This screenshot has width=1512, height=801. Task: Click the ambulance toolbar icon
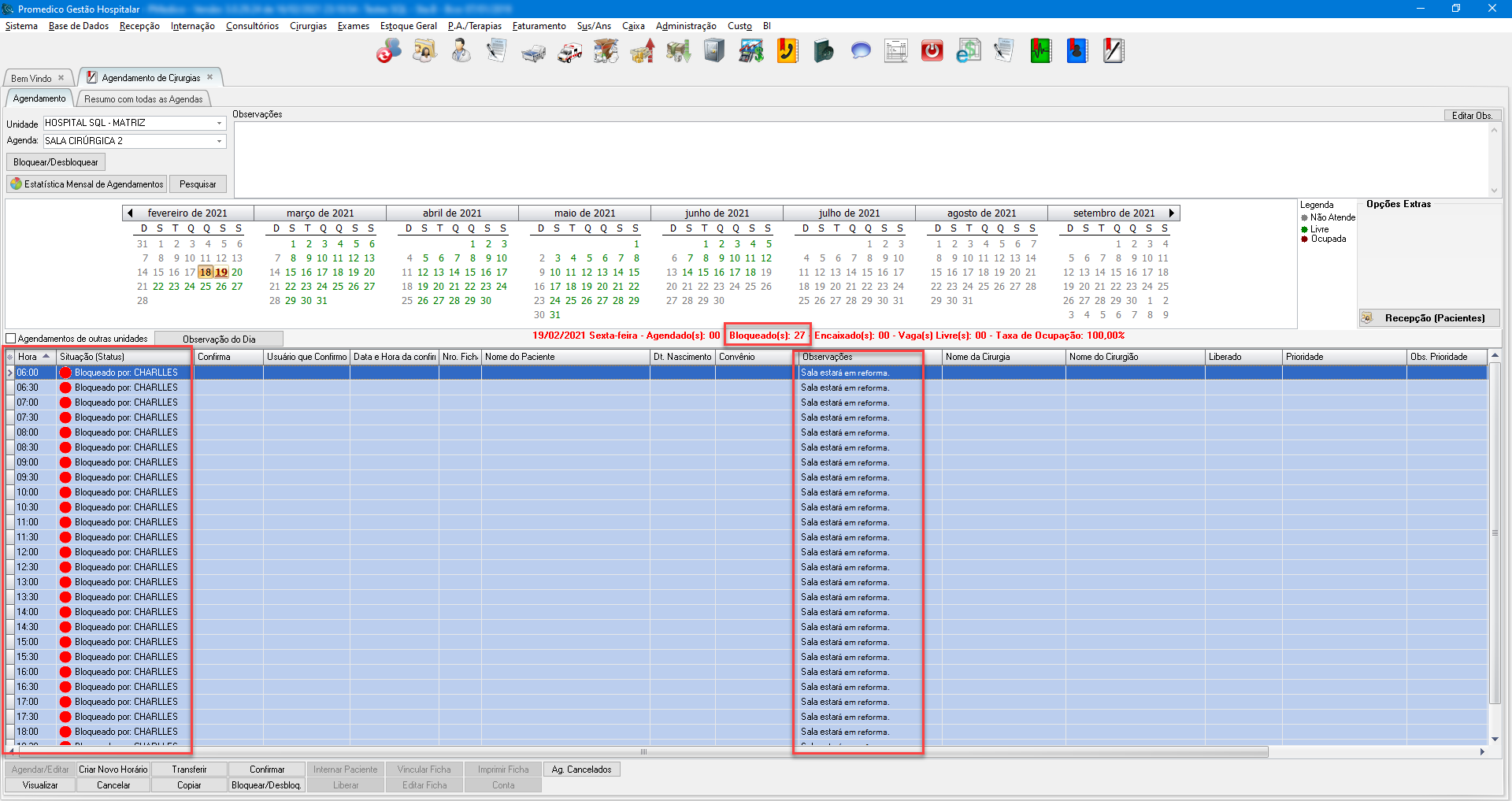tap(569, 52)
